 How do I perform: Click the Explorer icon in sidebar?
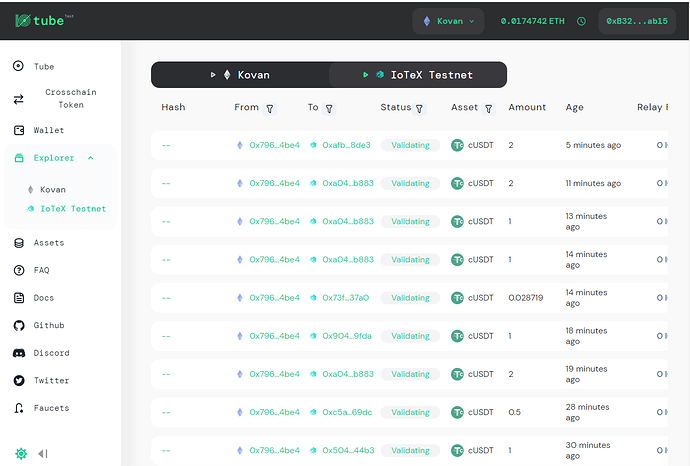19,158
